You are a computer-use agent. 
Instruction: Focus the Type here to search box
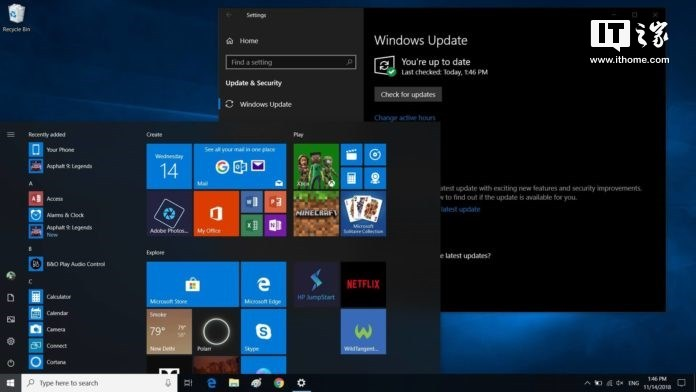(99, 383)
